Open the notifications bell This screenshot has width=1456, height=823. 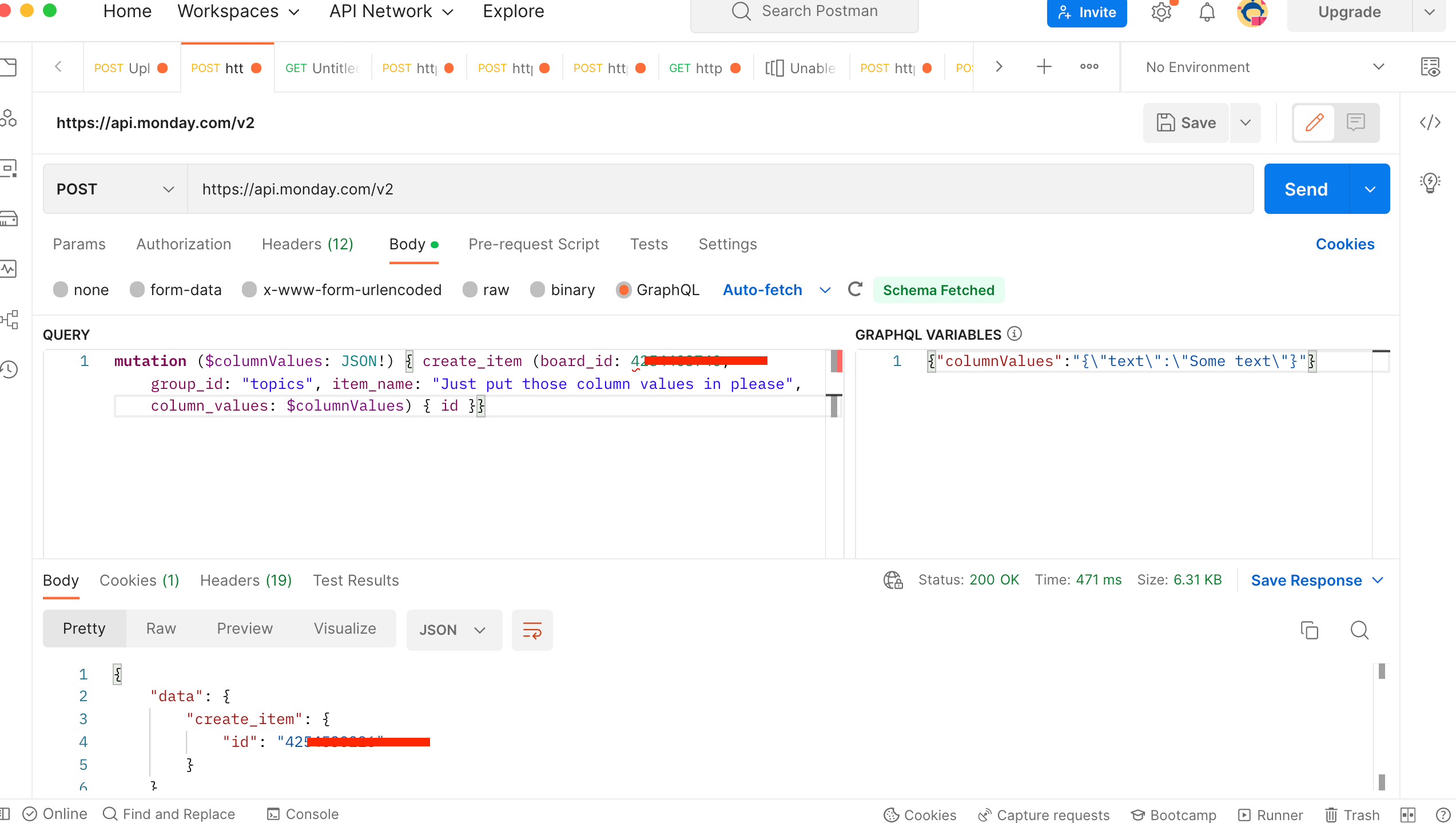pos(1207,12)
